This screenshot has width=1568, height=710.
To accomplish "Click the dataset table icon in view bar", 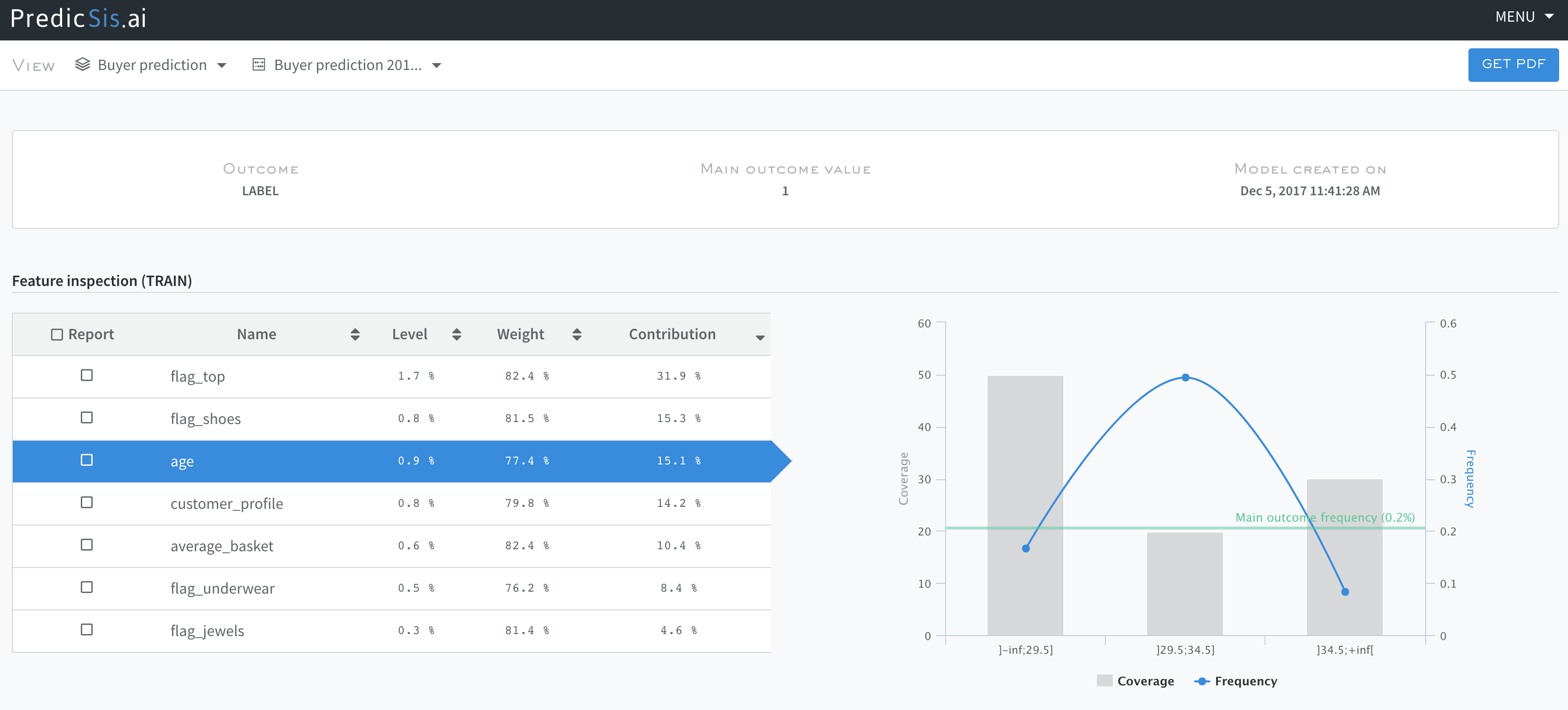I will click(259, 65).
